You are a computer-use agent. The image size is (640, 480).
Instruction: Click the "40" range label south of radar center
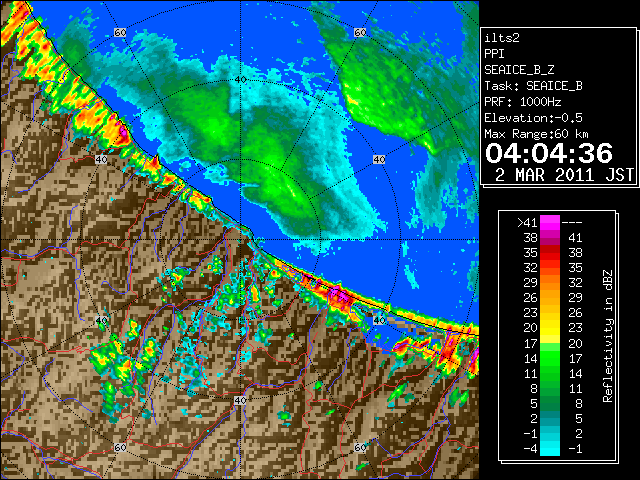point(240,400)
